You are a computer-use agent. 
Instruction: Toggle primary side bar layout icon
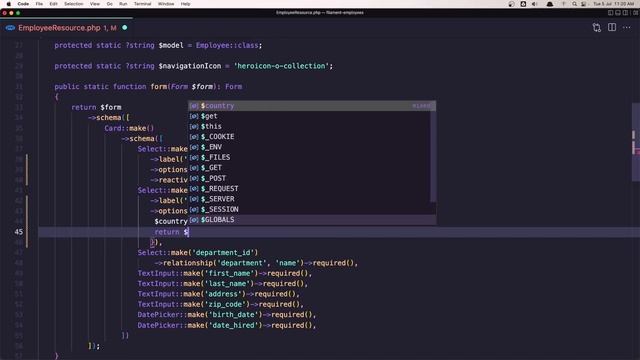(x=611, y=13)
